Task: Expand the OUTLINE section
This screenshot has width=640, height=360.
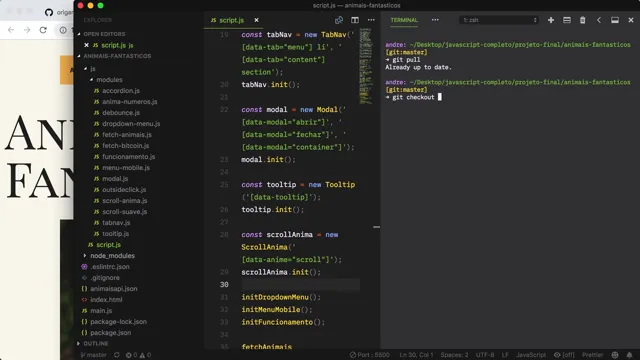Action: pyautogui.click(x=96, y=344)
